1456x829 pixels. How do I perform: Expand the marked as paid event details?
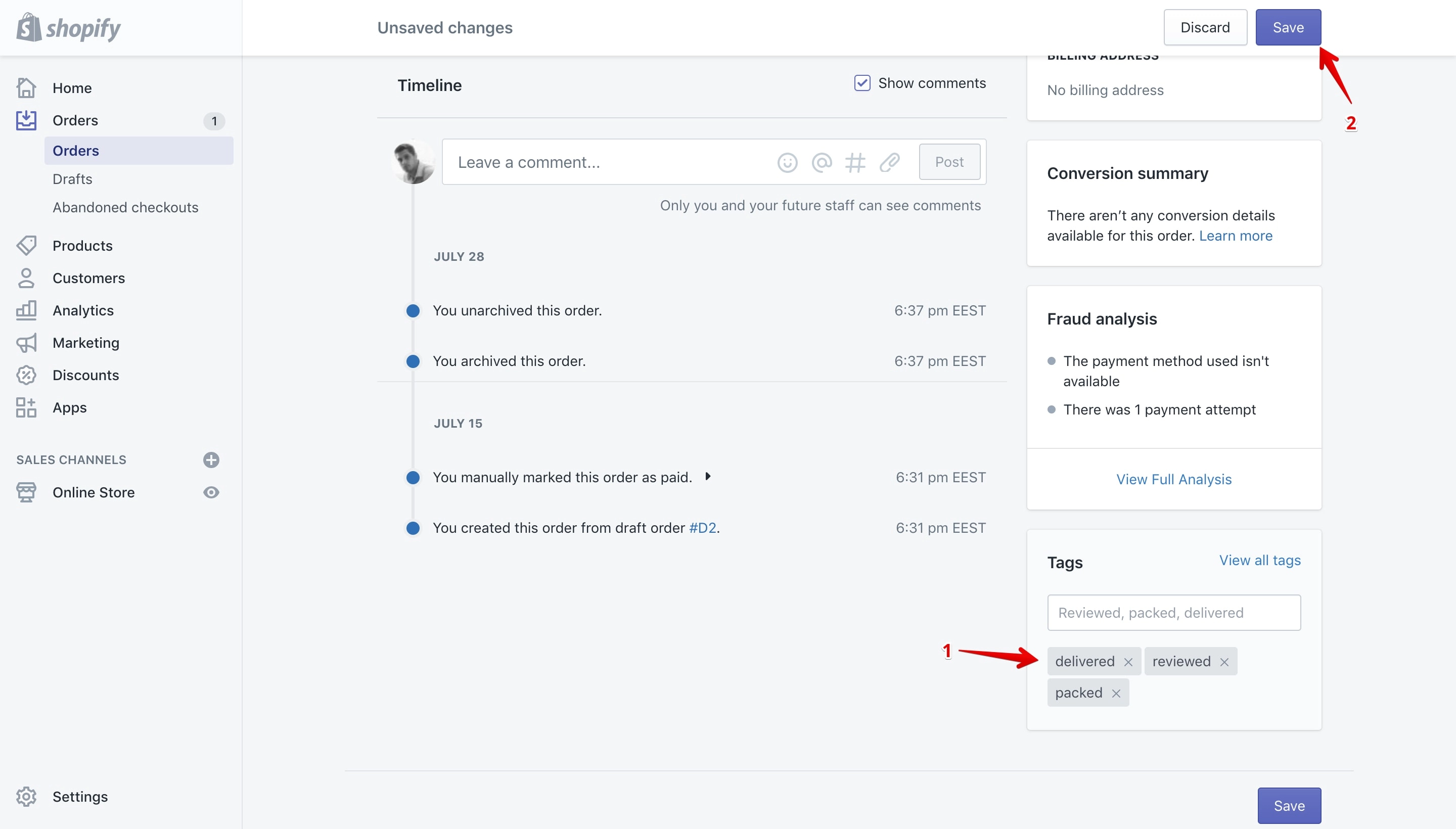[707, 477]
